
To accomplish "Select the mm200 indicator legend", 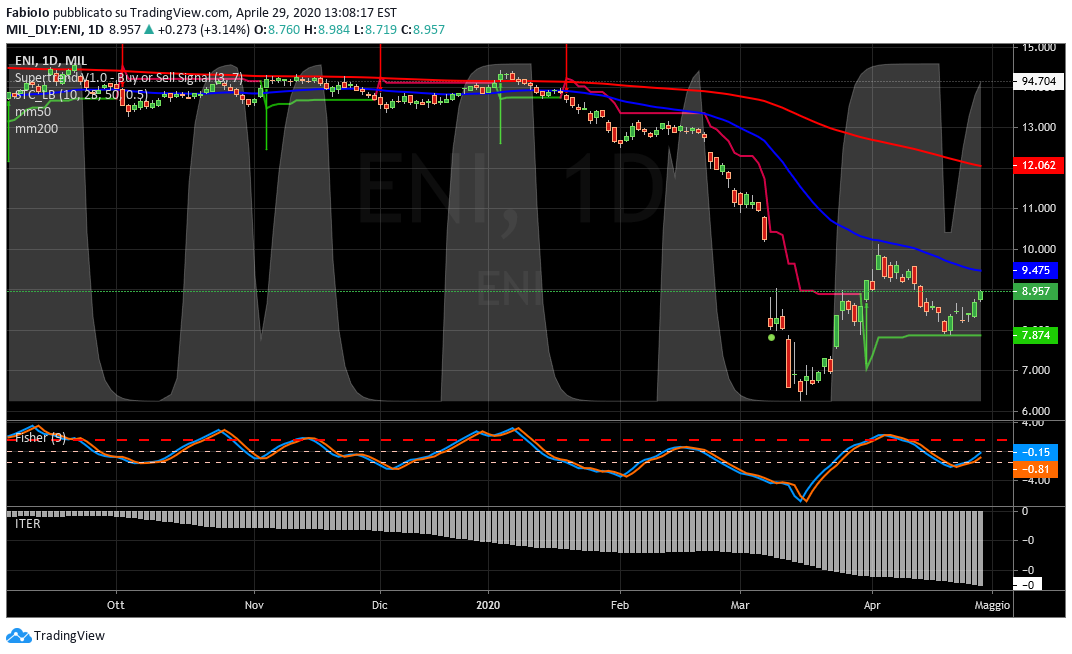I will 35,128.
